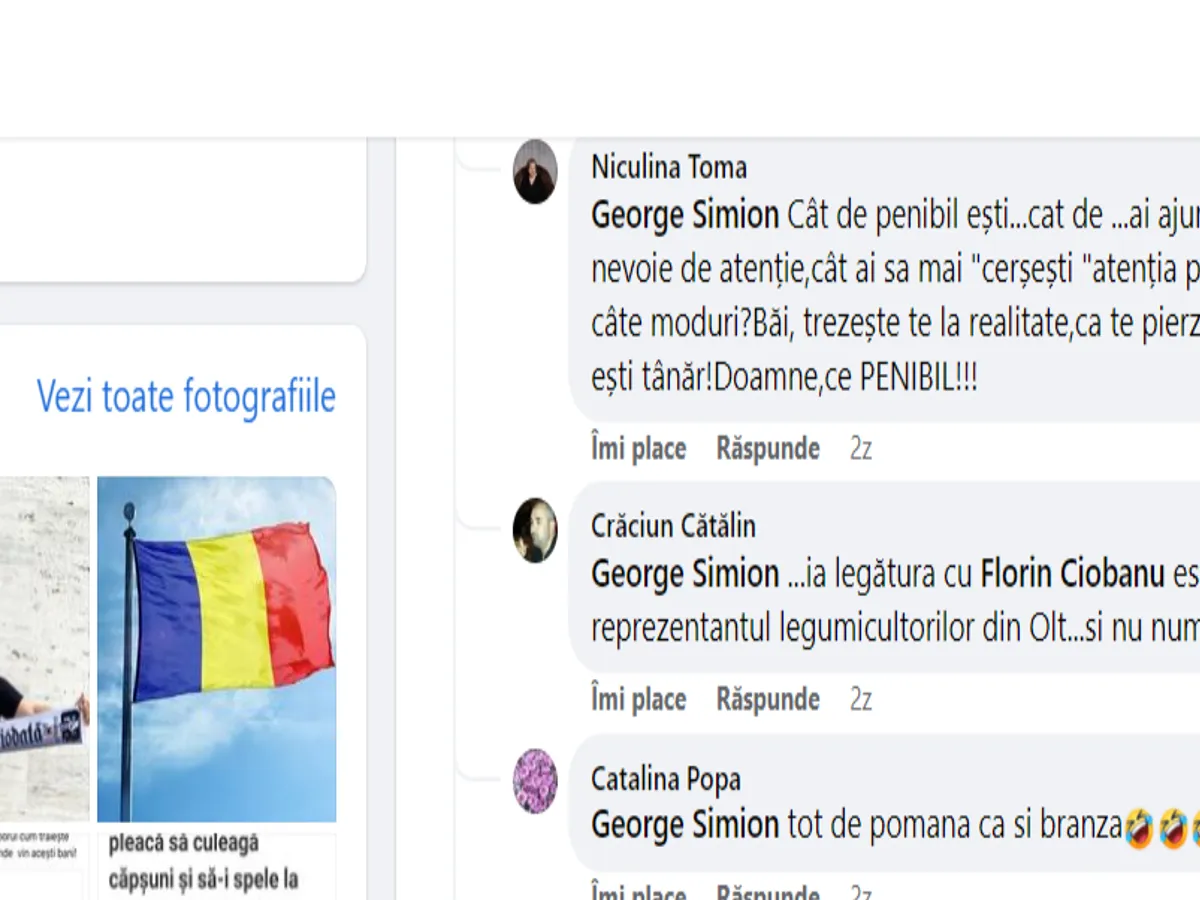Reply to Niculina Toma's comment via Răspunde
This screenshot has height=900, width=1200.
(768, 449)
